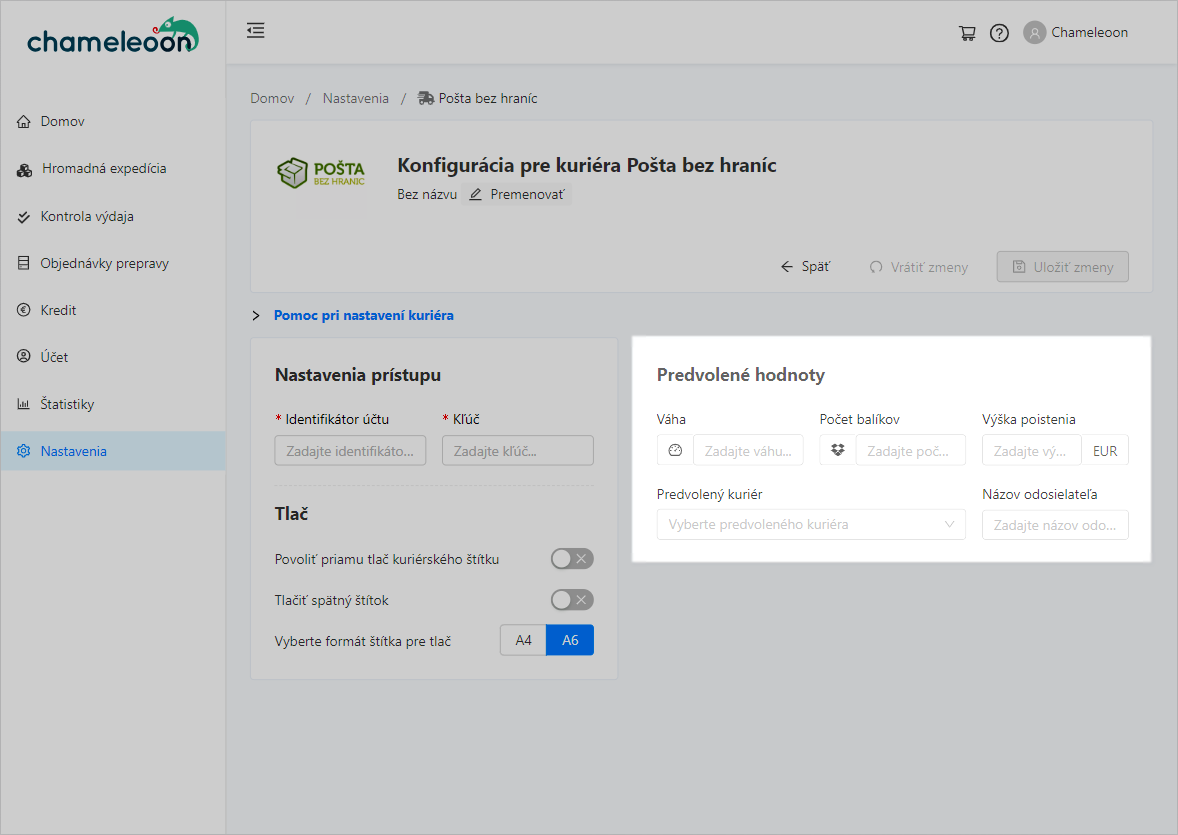Click the Chameleoon logo

point(112,36)
